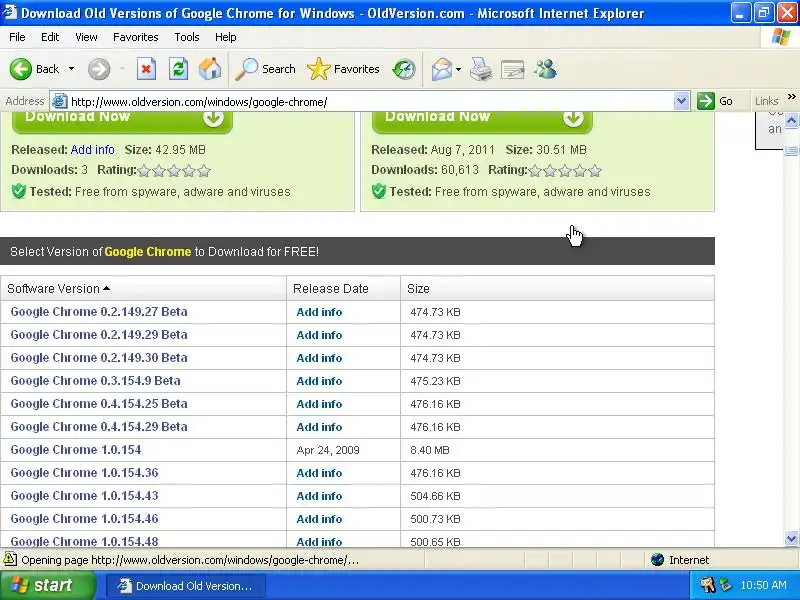The image size is (800, 600).
Task: Select the green shield icon for the 30.51 MB download
Action: (x=379, y=191)
